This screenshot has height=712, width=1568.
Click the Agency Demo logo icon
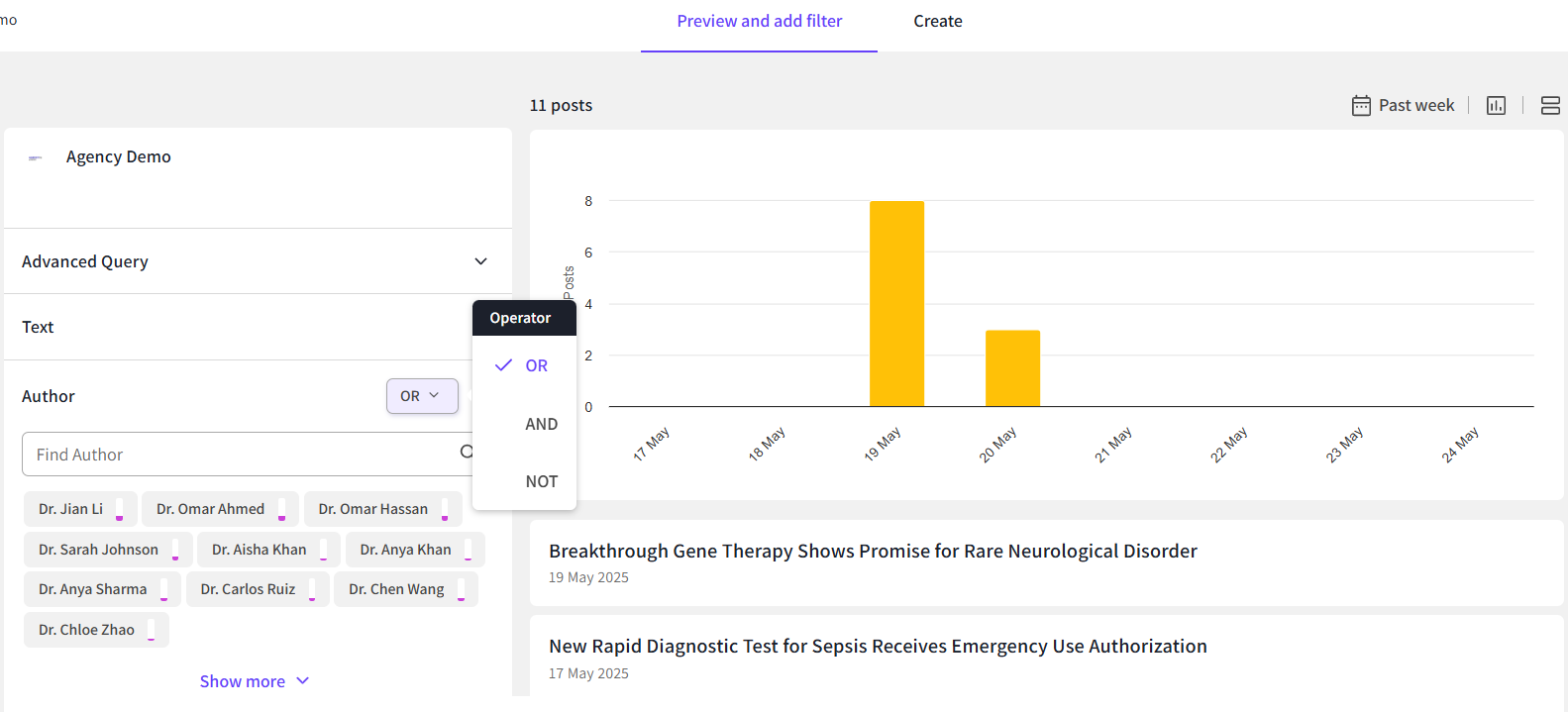36,157
